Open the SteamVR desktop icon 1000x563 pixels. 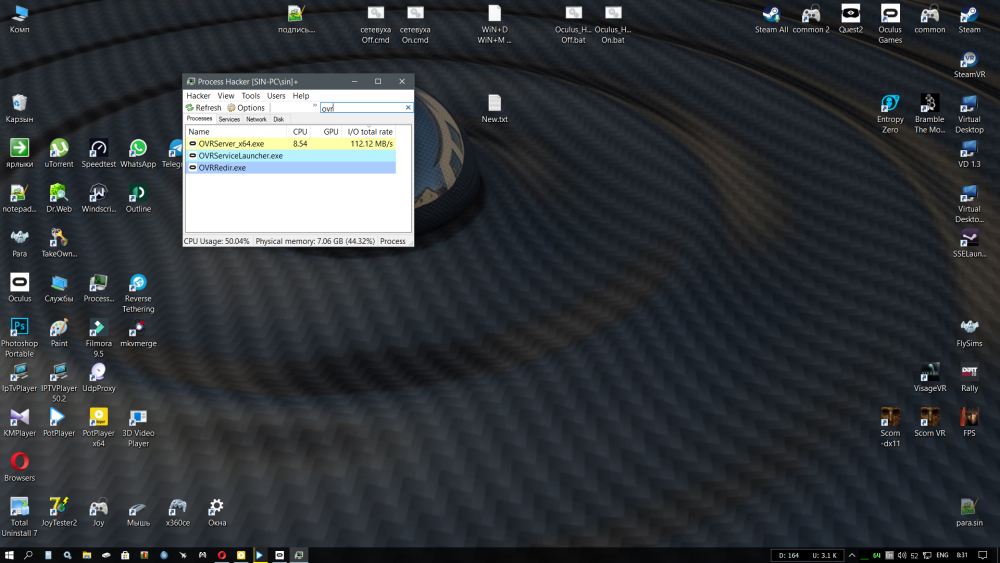coord(969,64)
